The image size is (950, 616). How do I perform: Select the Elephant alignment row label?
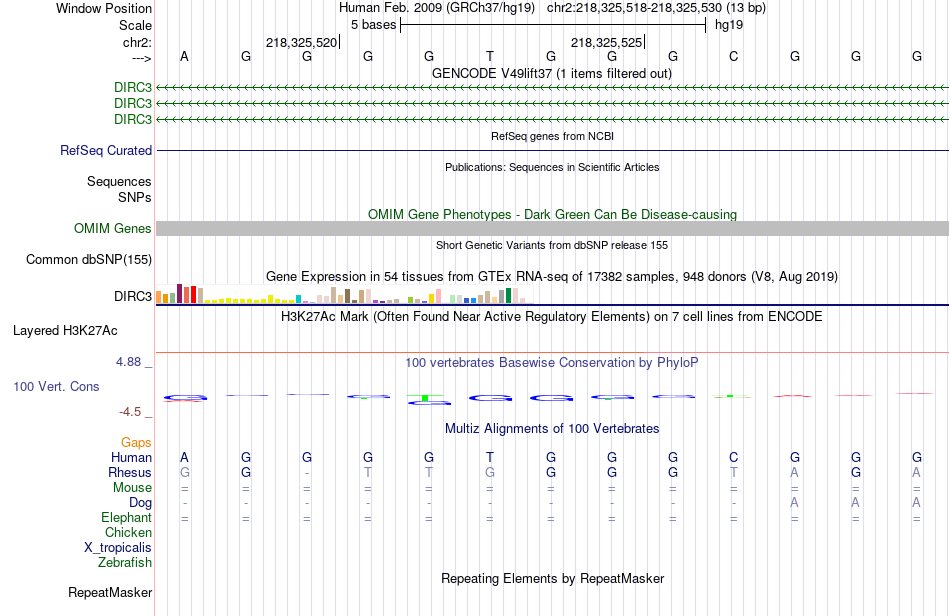[127, 518]
